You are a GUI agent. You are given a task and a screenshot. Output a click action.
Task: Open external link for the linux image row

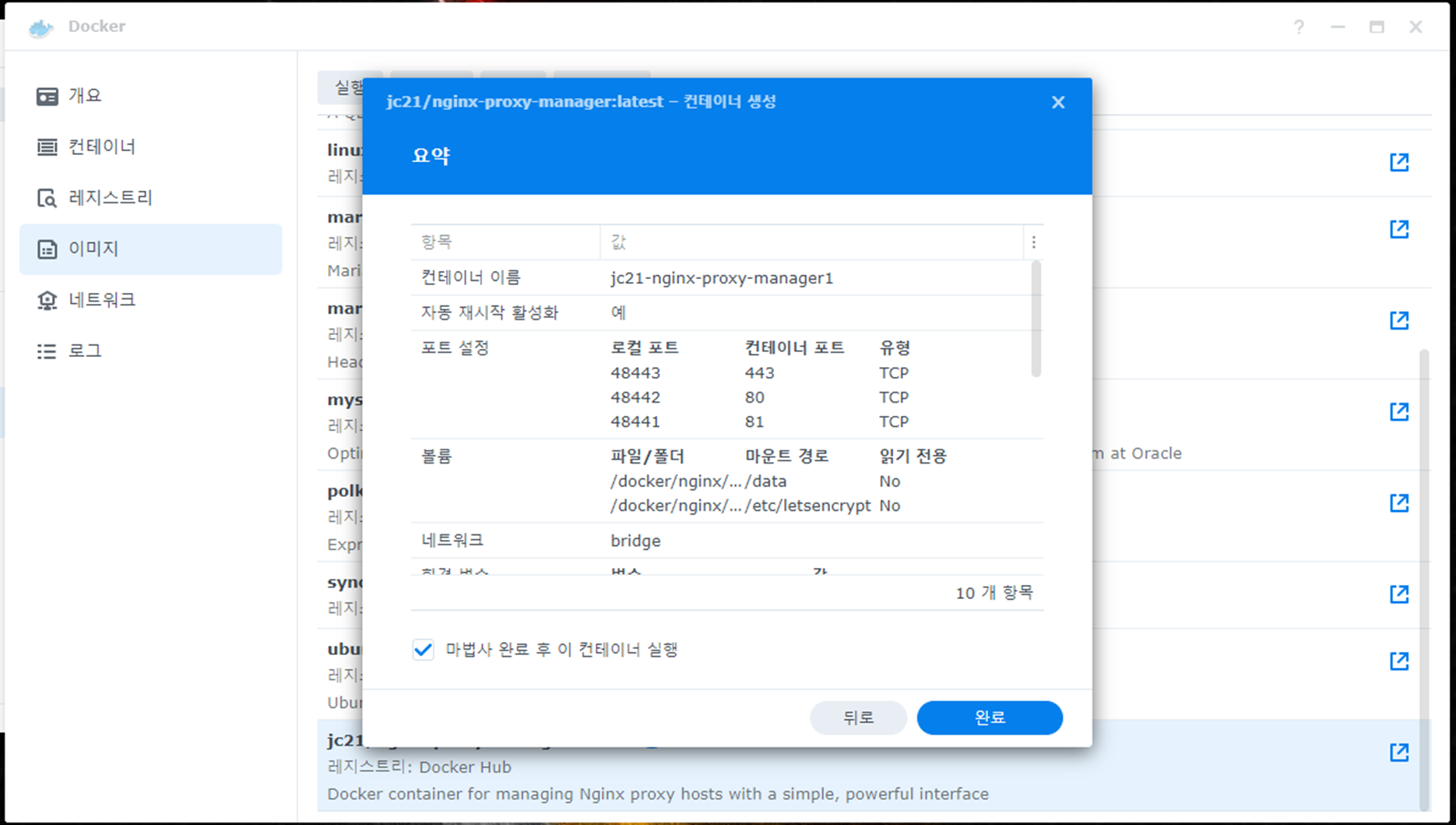tap(1399, 162)
